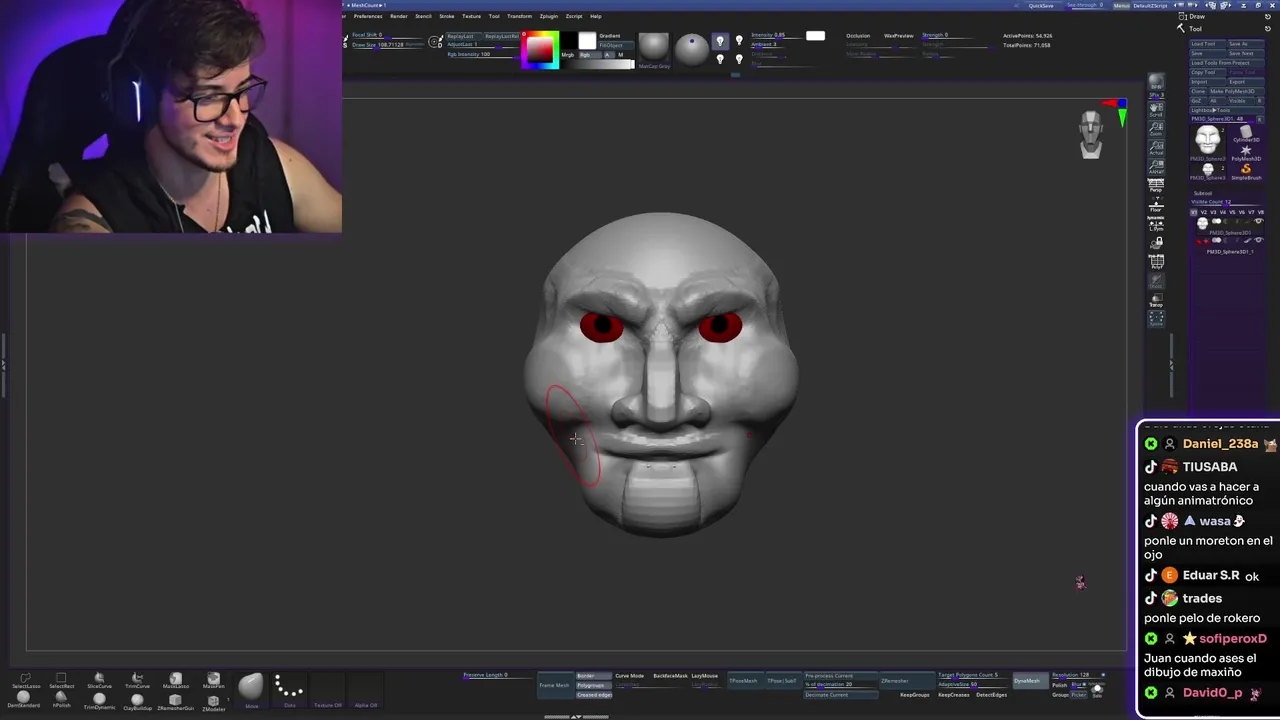Click the Actual size icon
The width and height of the screenshot is (1280, 720).
(1156, 149)
